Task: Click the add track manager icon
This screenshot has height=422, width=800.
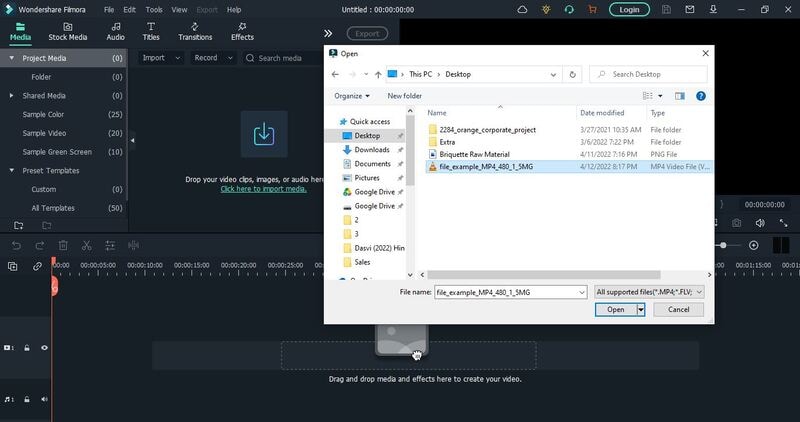Action: click(13, 266)
